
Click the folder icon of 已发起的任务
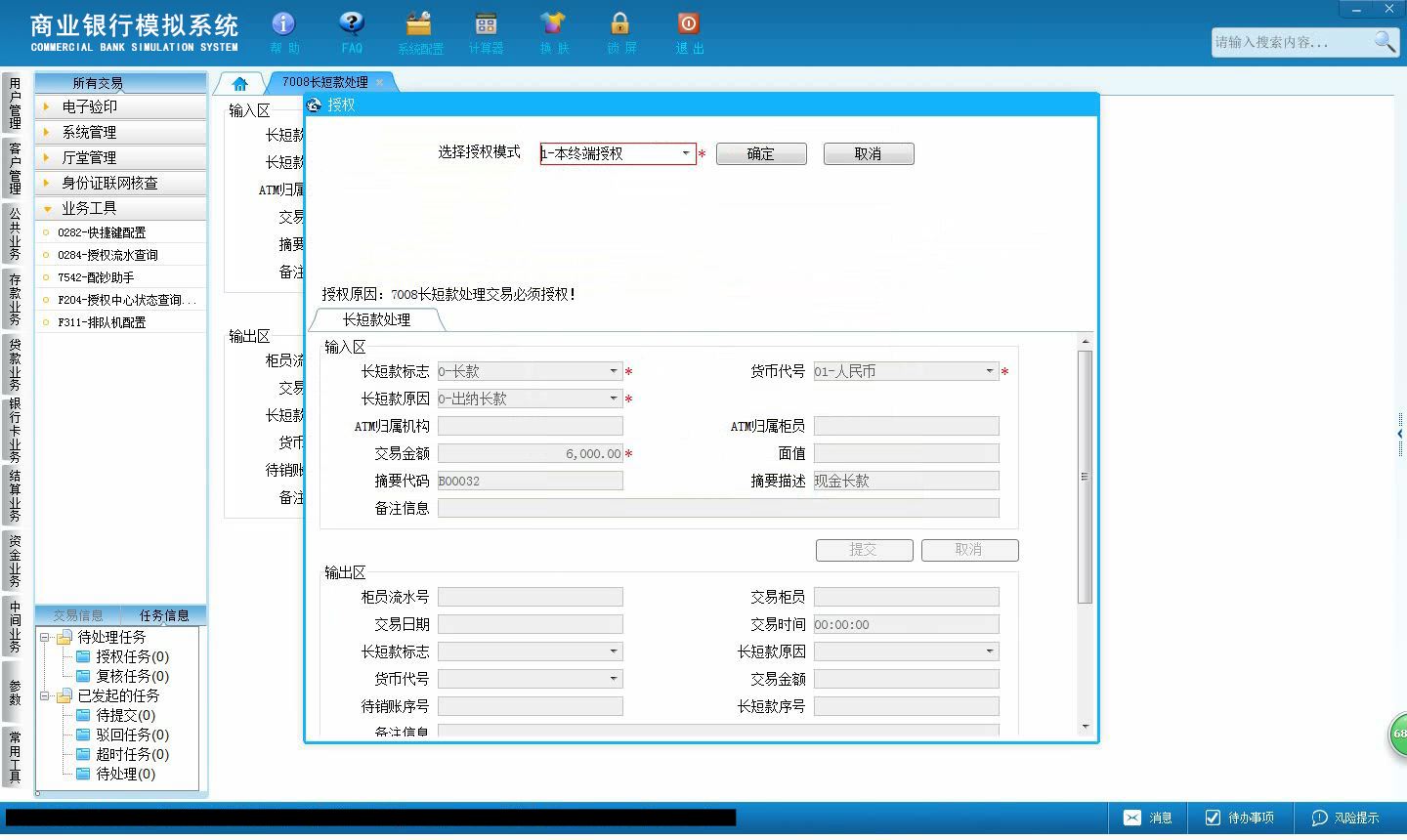pyautogui.click(x=64, y=695)
